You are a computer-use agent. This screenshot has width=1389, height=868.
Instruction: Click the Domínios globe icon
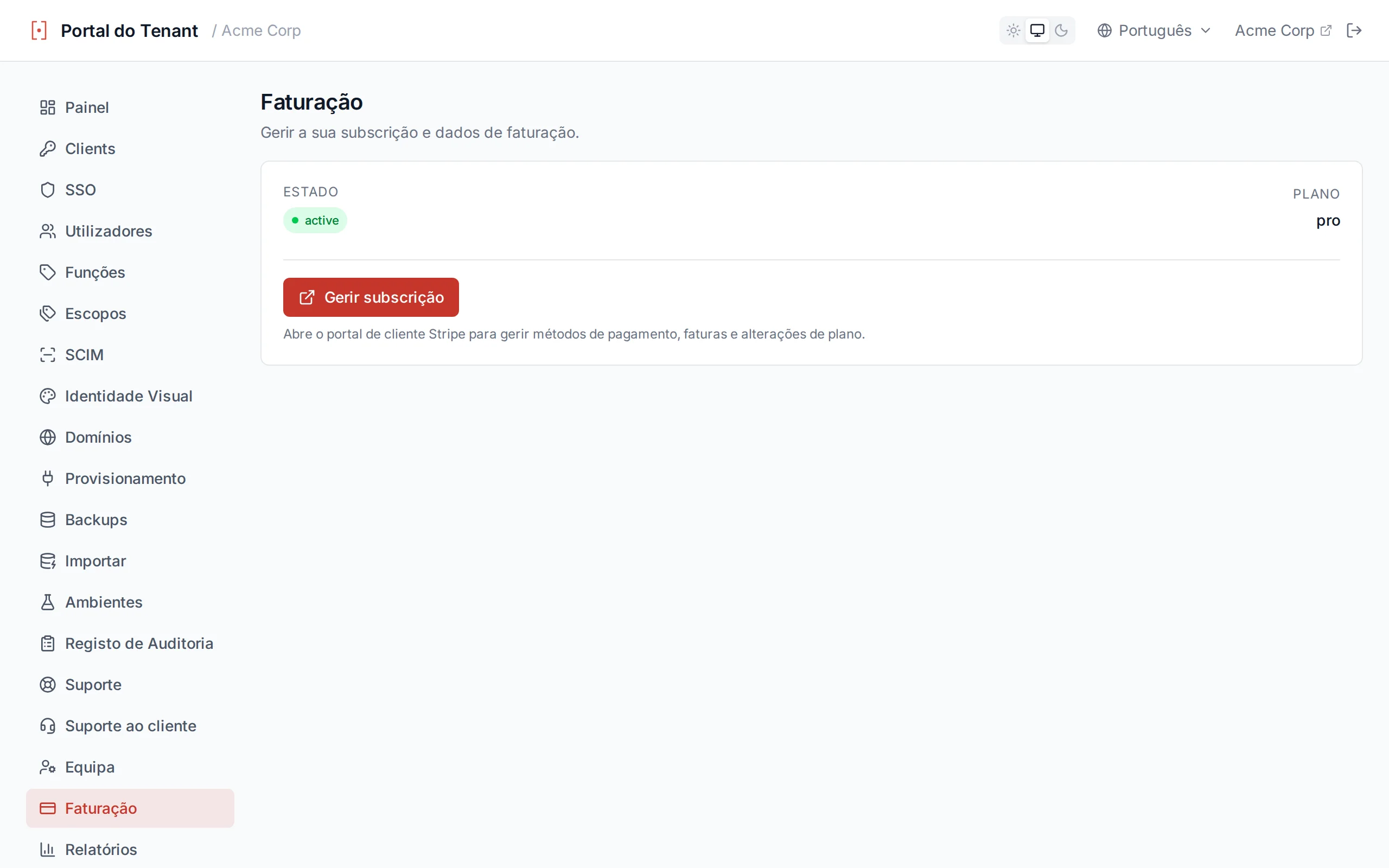coord(48,437)
